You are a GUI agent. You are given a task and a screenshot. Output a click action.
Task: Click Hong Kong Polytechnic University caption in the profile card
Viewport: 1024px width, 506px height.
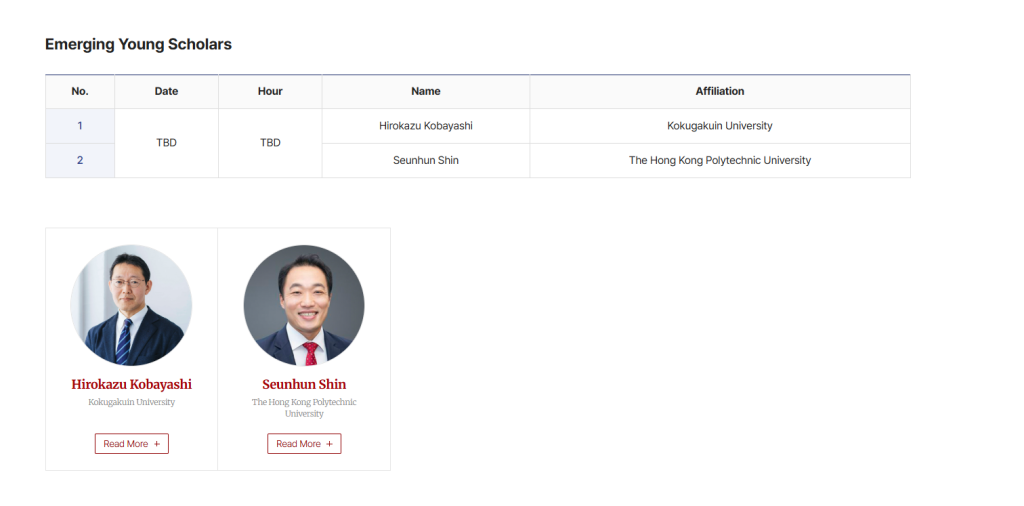tap(304, 407)
